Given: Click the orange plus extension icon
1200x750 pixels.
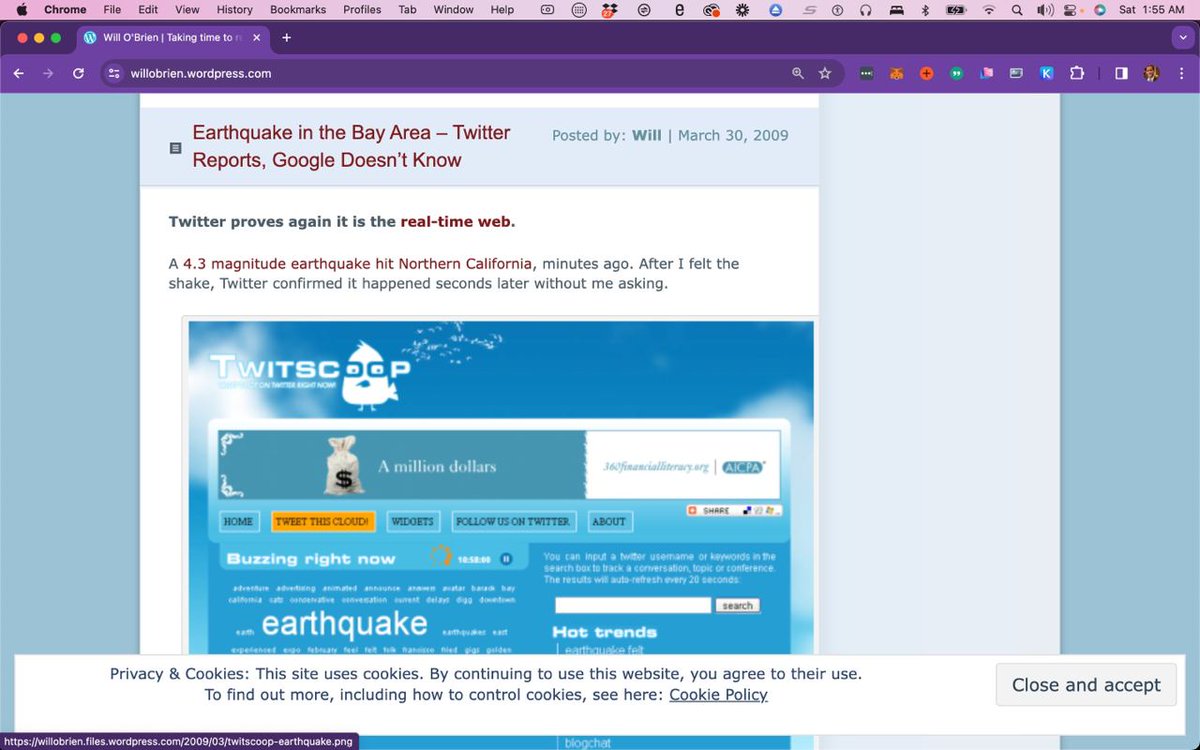Looking at the screenshot, I should click(927, 73).
